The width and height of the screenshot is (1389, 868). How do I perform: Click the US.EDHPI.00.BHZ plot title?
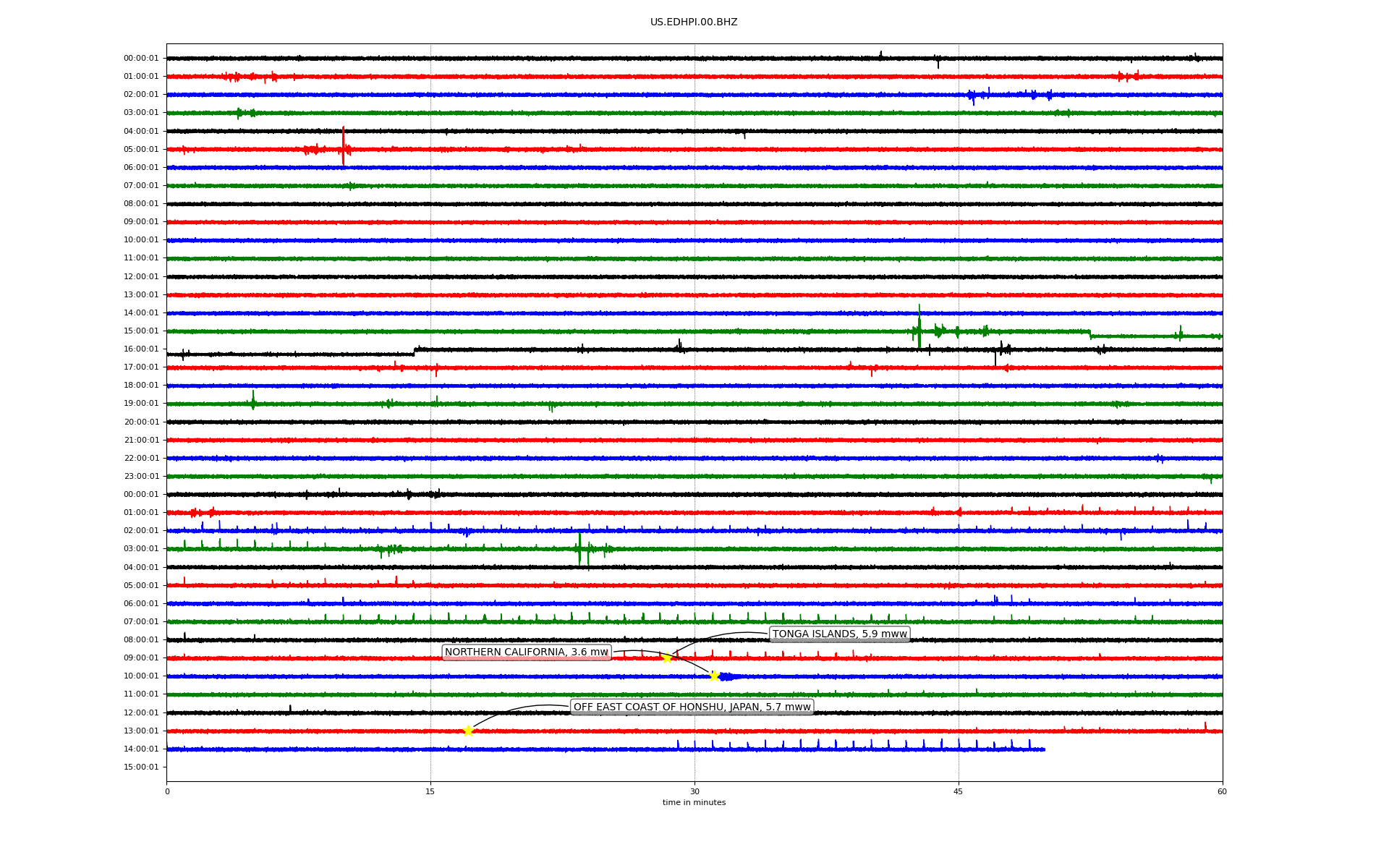(693, 22)
